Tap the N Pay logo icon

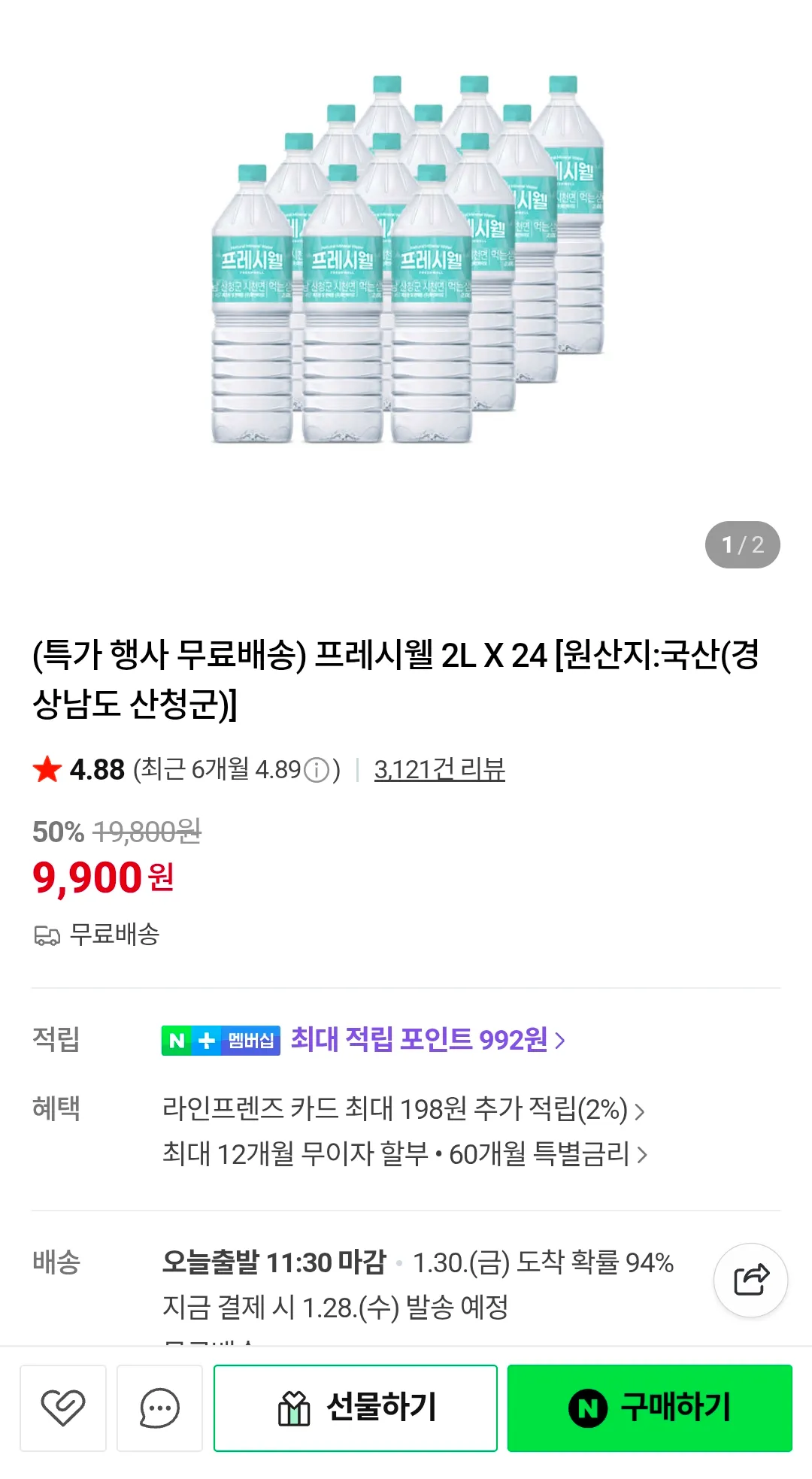pos(588,1408)
